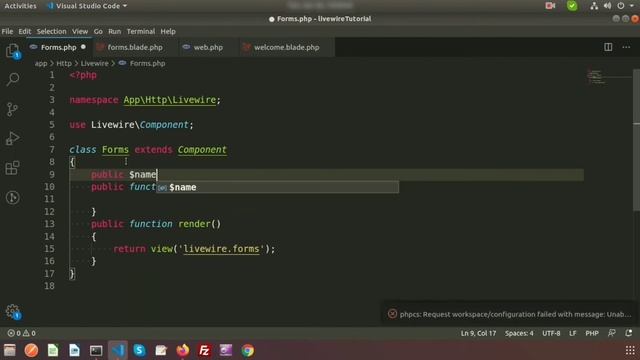The image size is (640, 360).
Task: Open Source Control view
Action: [13, 109]
